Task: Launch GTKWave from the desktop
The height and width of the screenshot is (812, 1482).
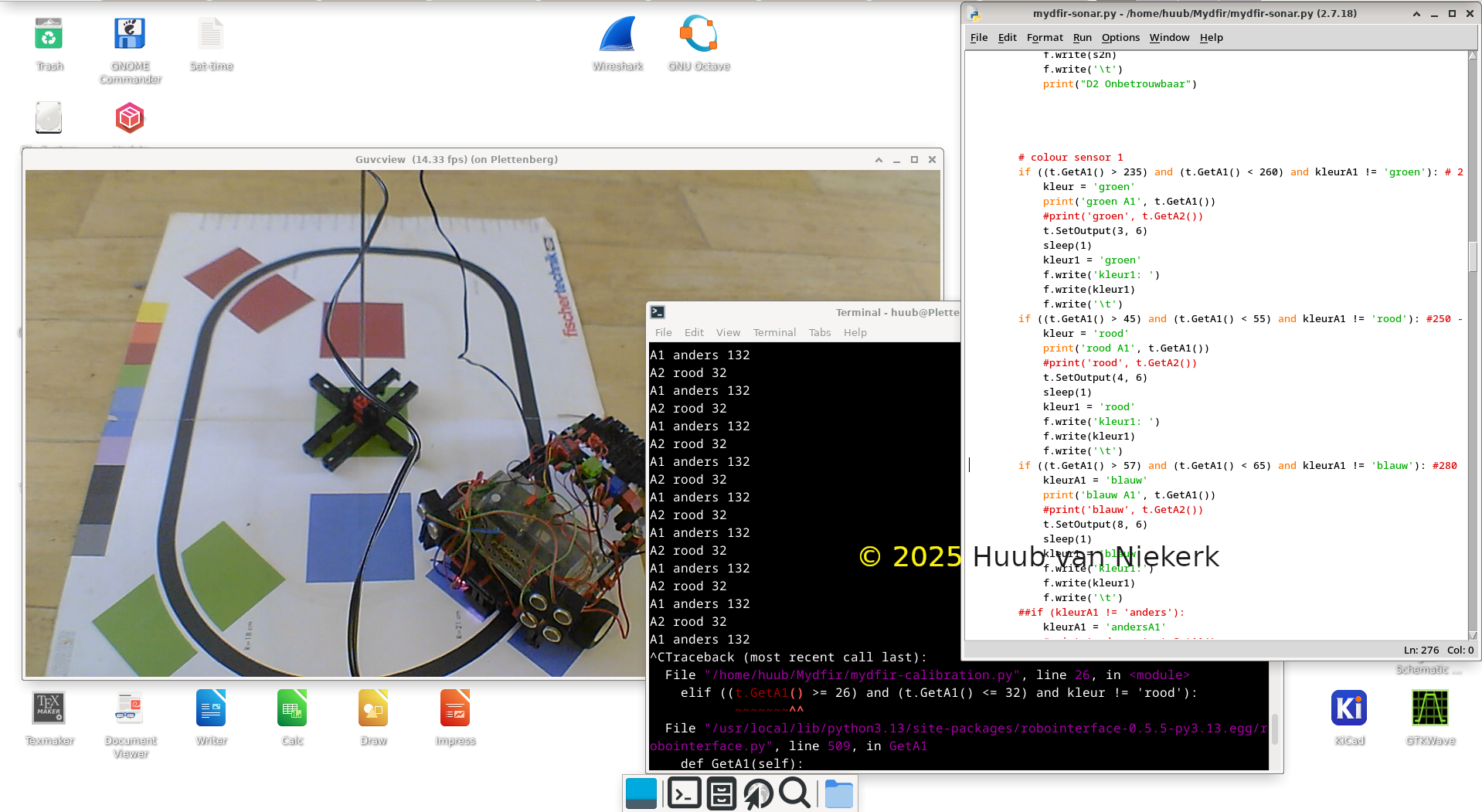Action: point(1430,709)
